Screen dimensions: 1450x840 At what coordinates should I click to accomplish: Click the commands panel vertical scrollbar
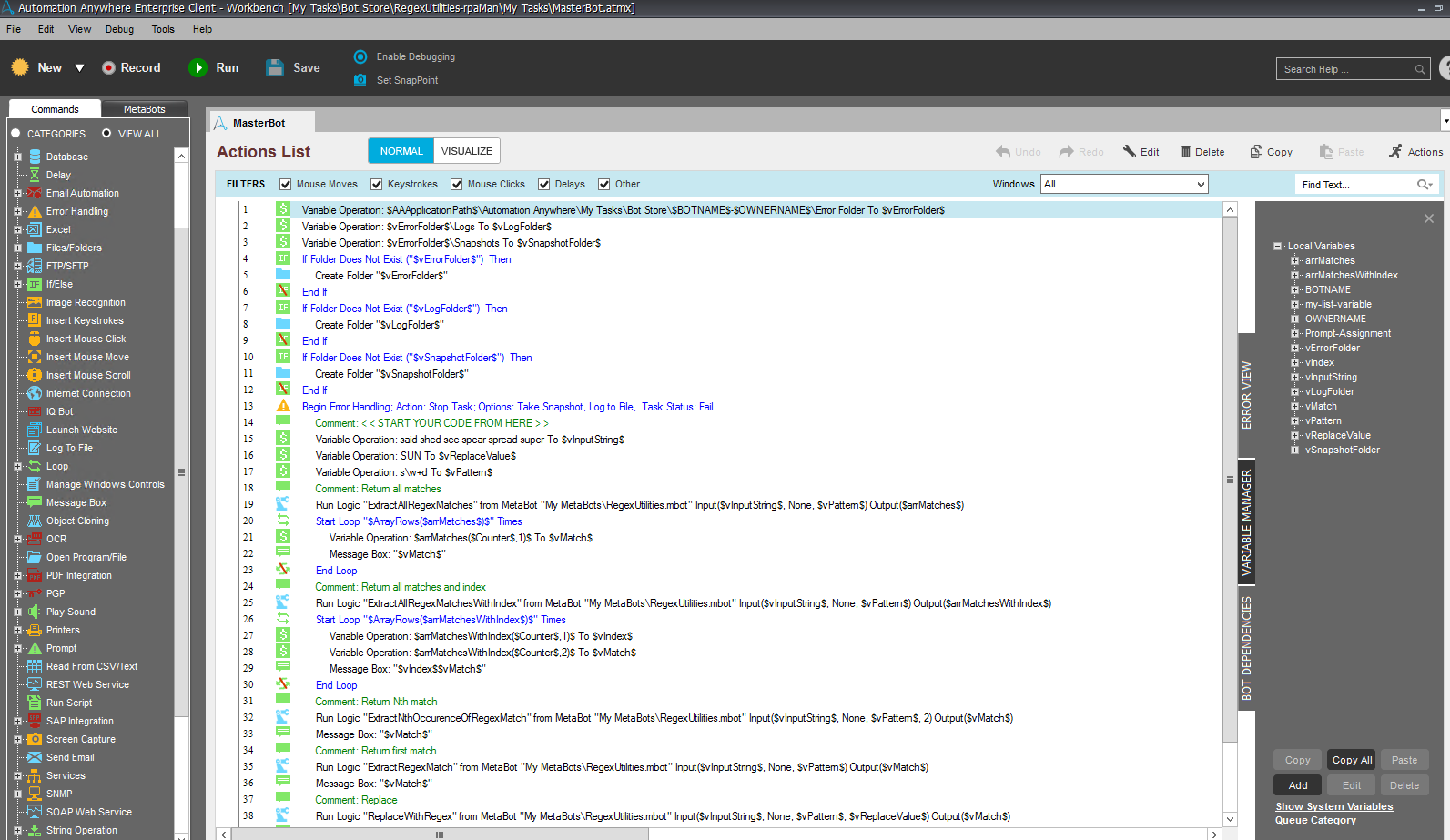pyautogui.click(x=182, y=473)
